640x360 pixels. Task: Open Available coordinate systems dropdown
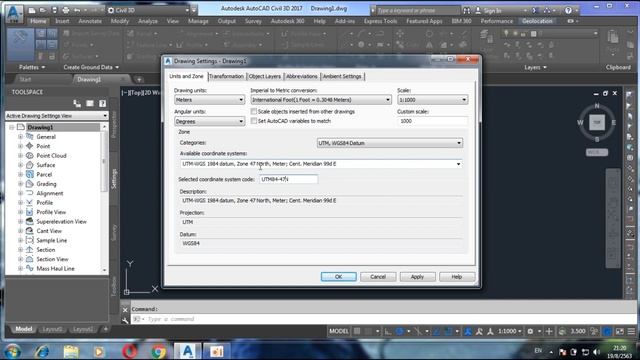point(321,164)
